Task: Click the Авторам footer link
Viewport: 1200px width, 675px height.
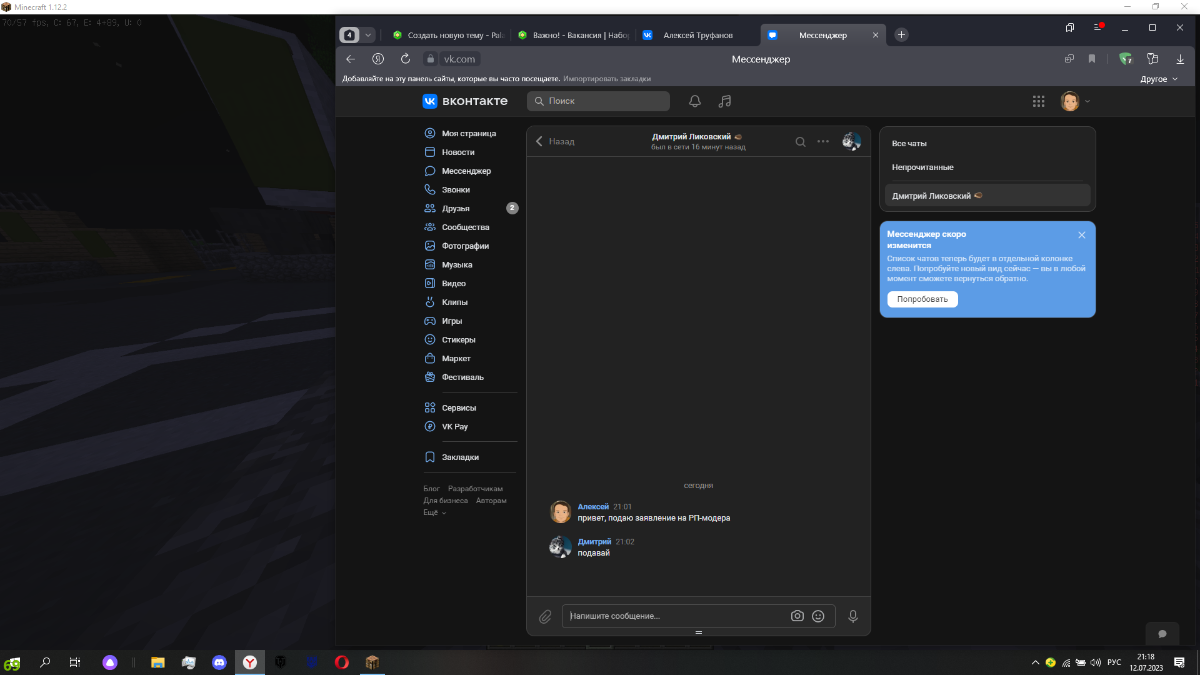Action: (x=491, y=500)
